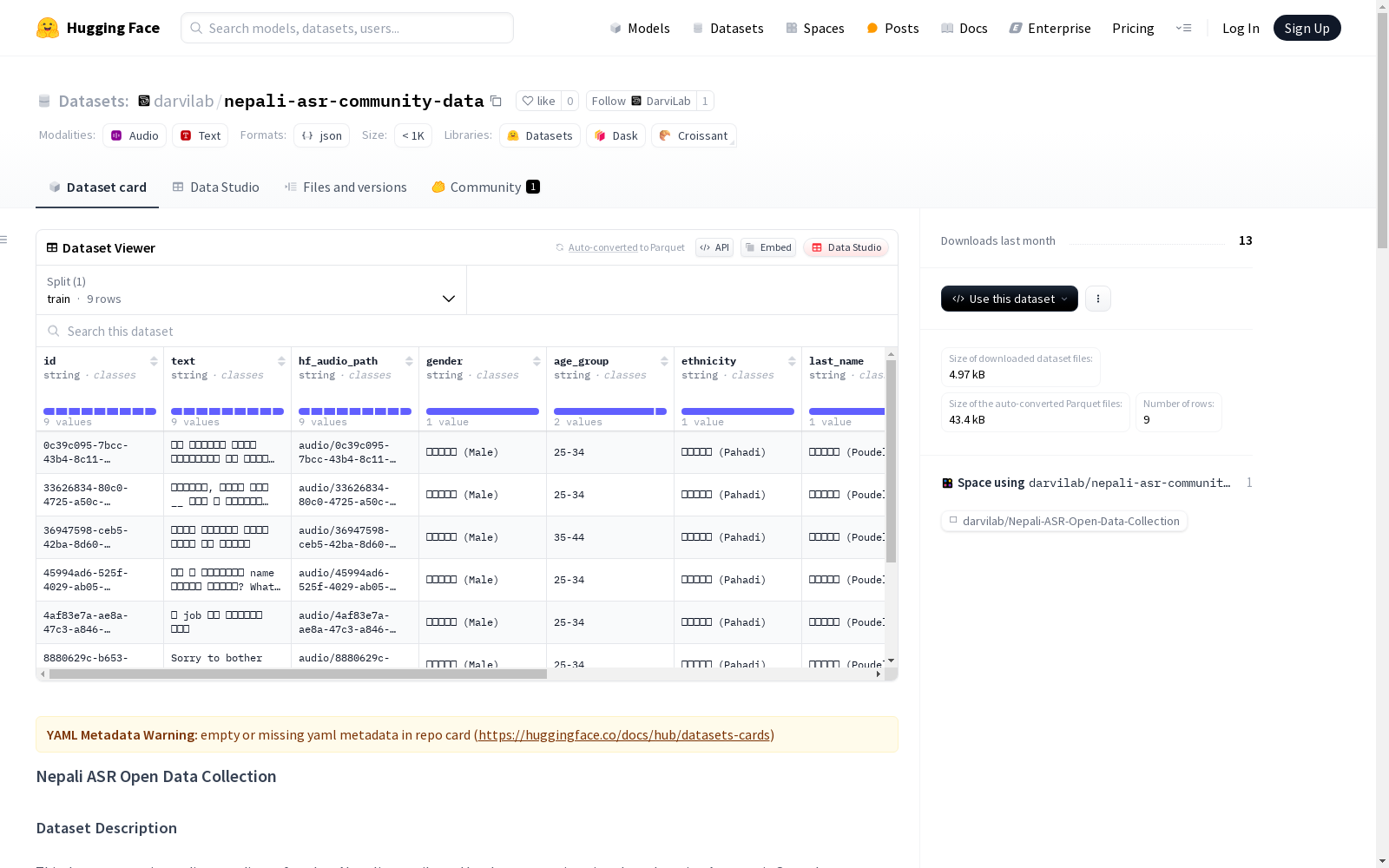Viewport: 1389px width, 868px height.
Task: Open the Files and versions tab
Action: [x=346, y=187]
